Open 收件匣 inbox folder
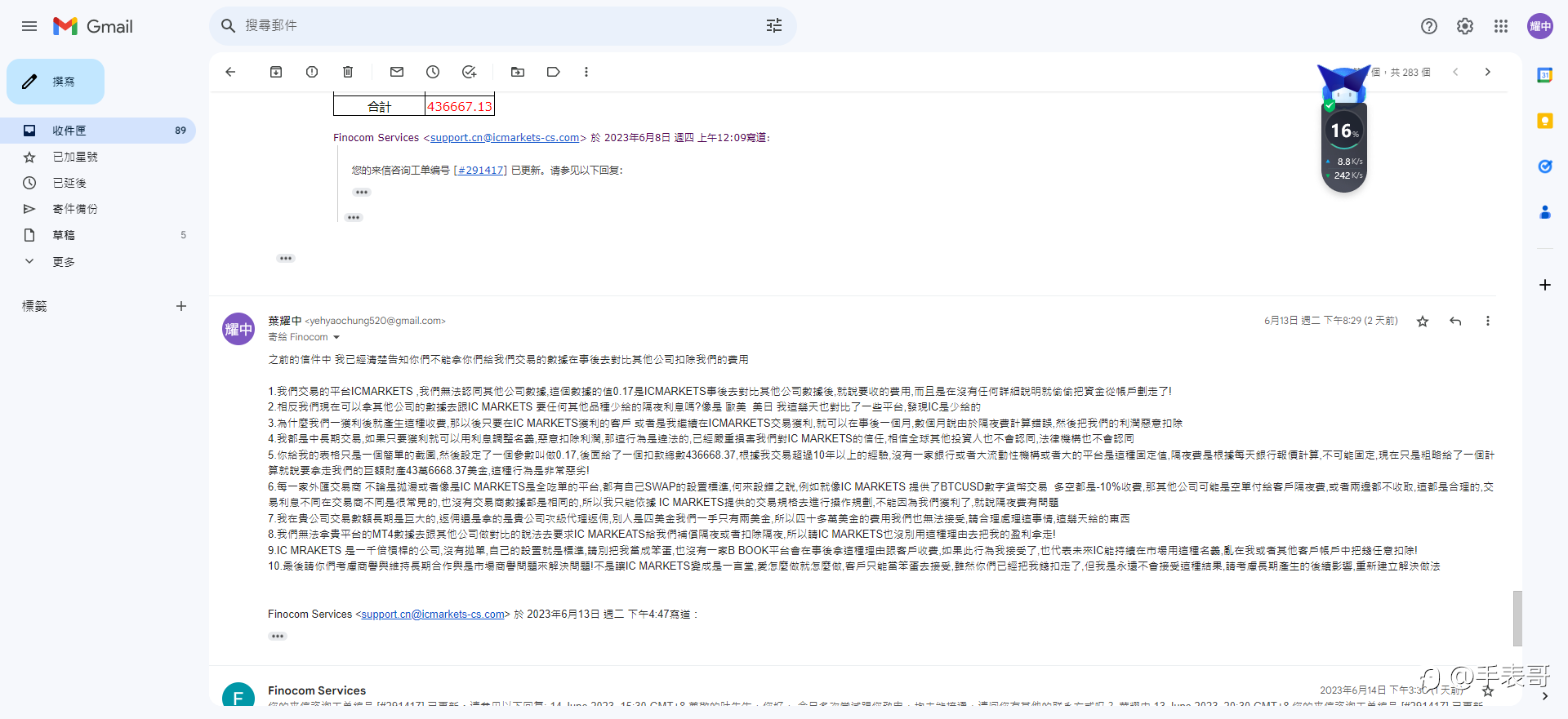 [98, 131]
